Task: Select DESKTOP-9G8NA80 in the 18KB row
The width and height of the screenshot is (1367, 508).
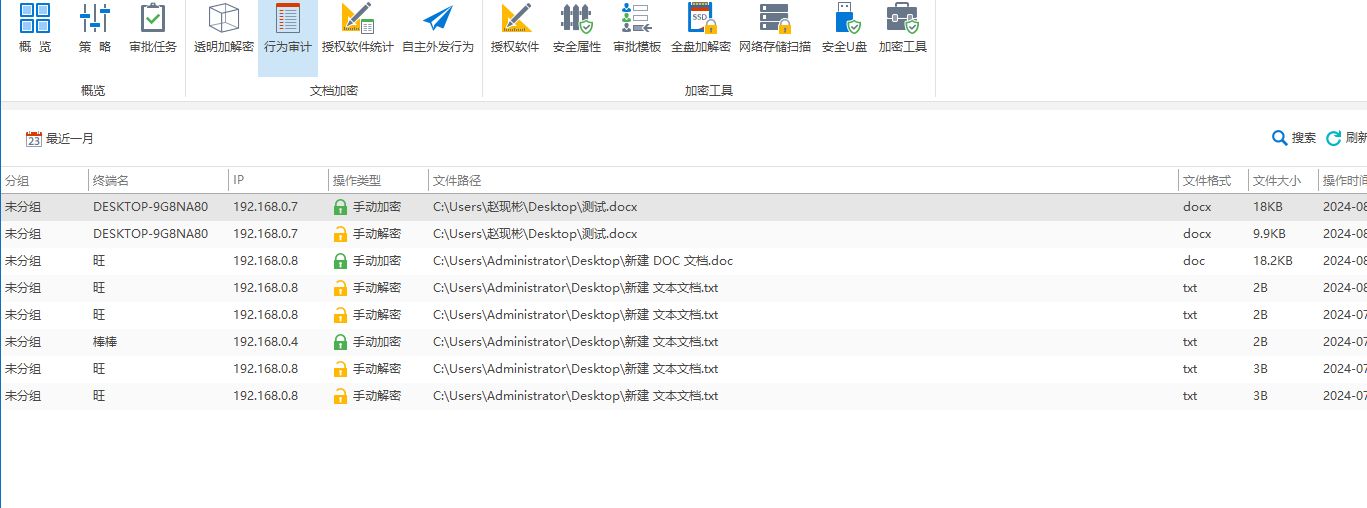Action: click(150, 207)
